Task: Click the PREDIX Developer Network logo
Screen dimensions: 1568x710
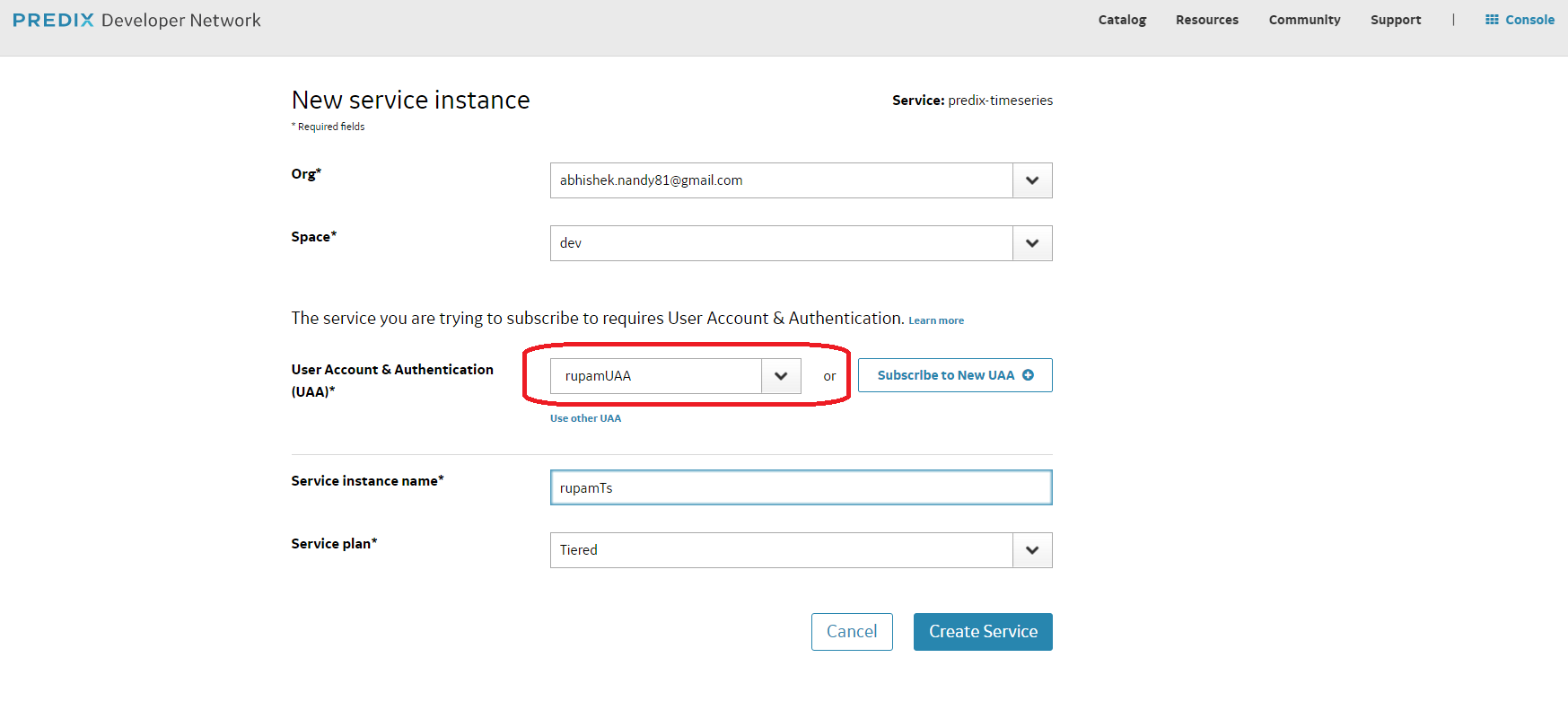Action: pos(136,20)
